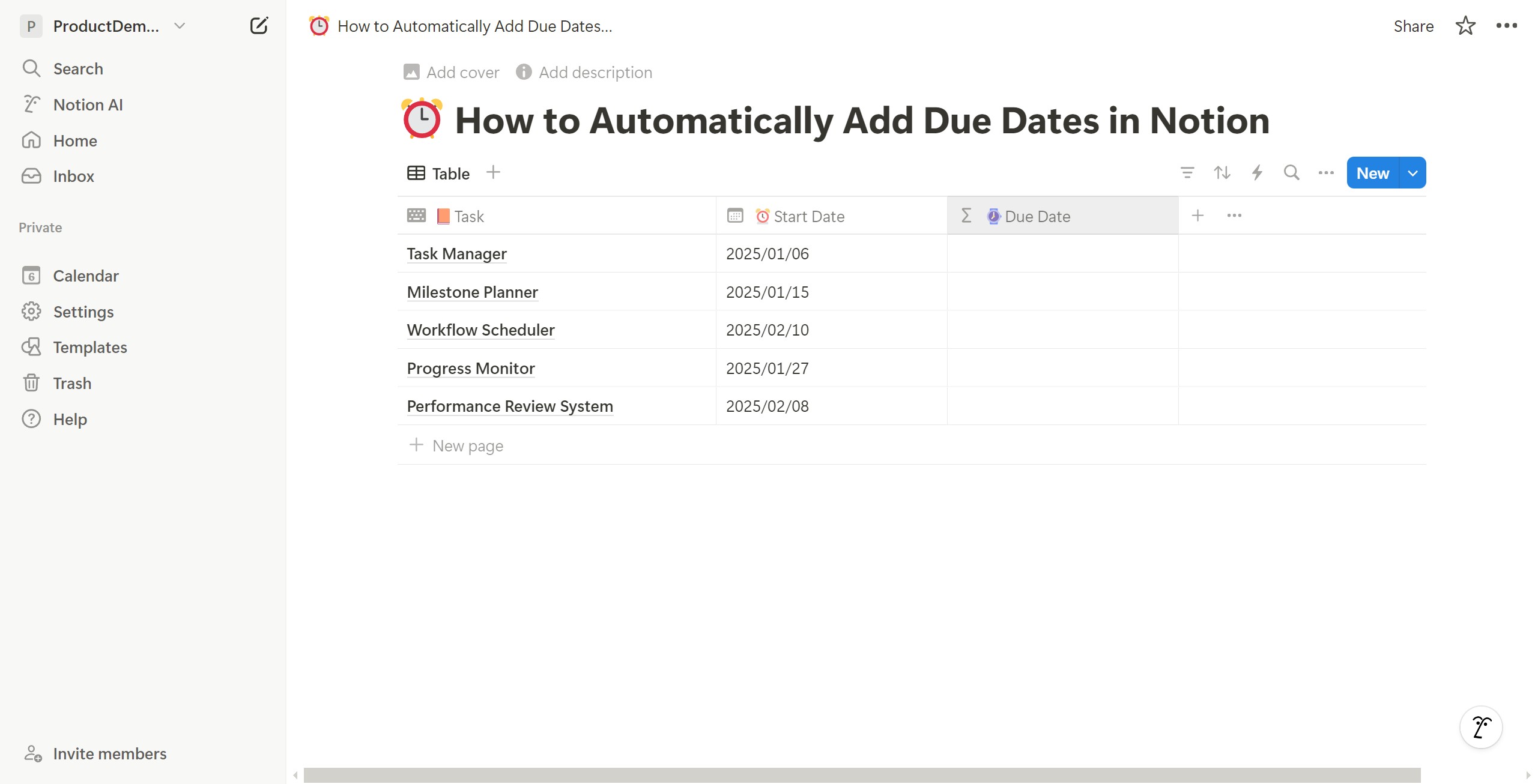Screen dimensions: 1538x784
Task: Open Notion AI floating assistant button
Action: (x=1481, y=727)
